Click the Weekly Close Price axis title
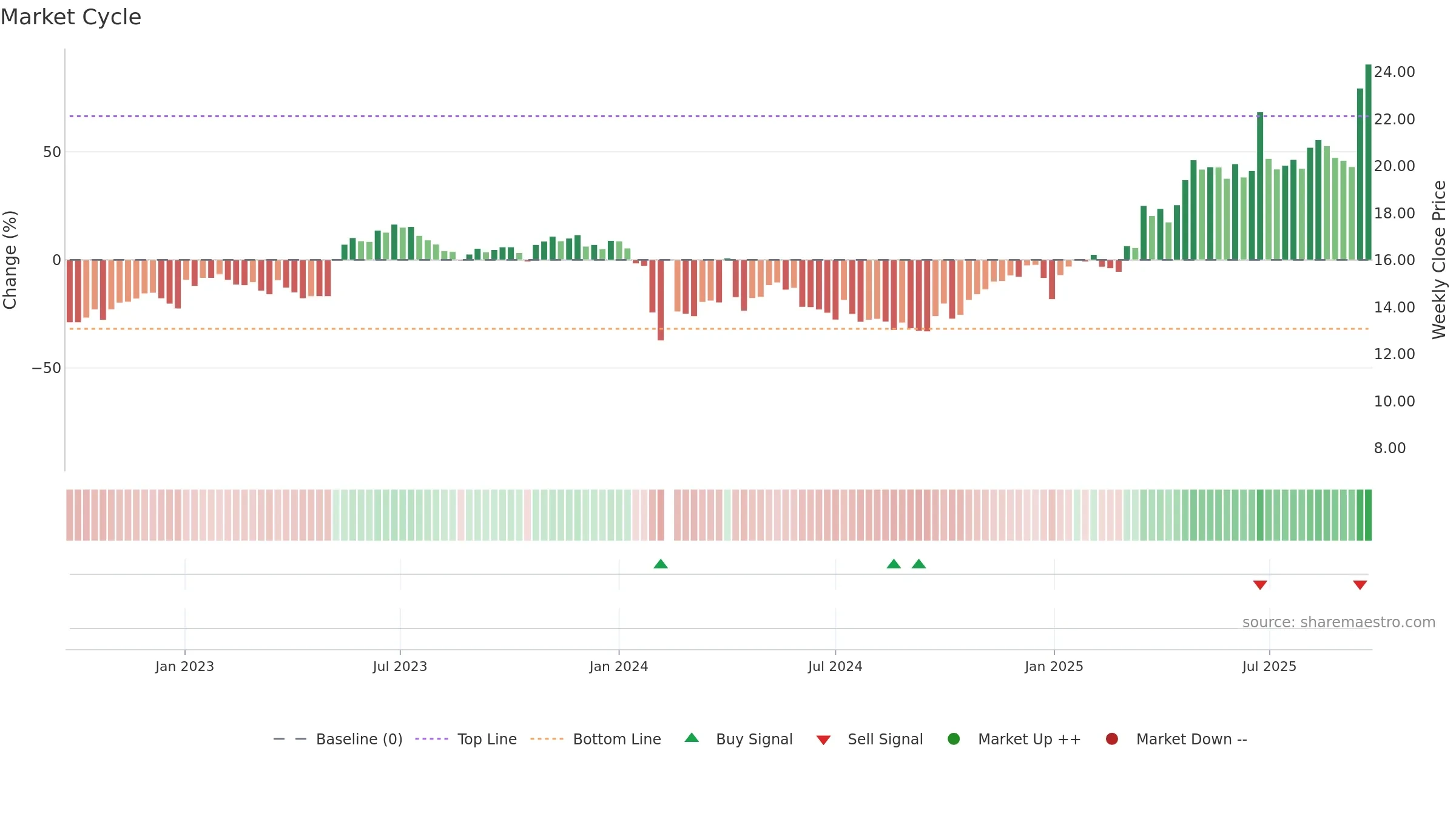 click(x=1439, y=260)
